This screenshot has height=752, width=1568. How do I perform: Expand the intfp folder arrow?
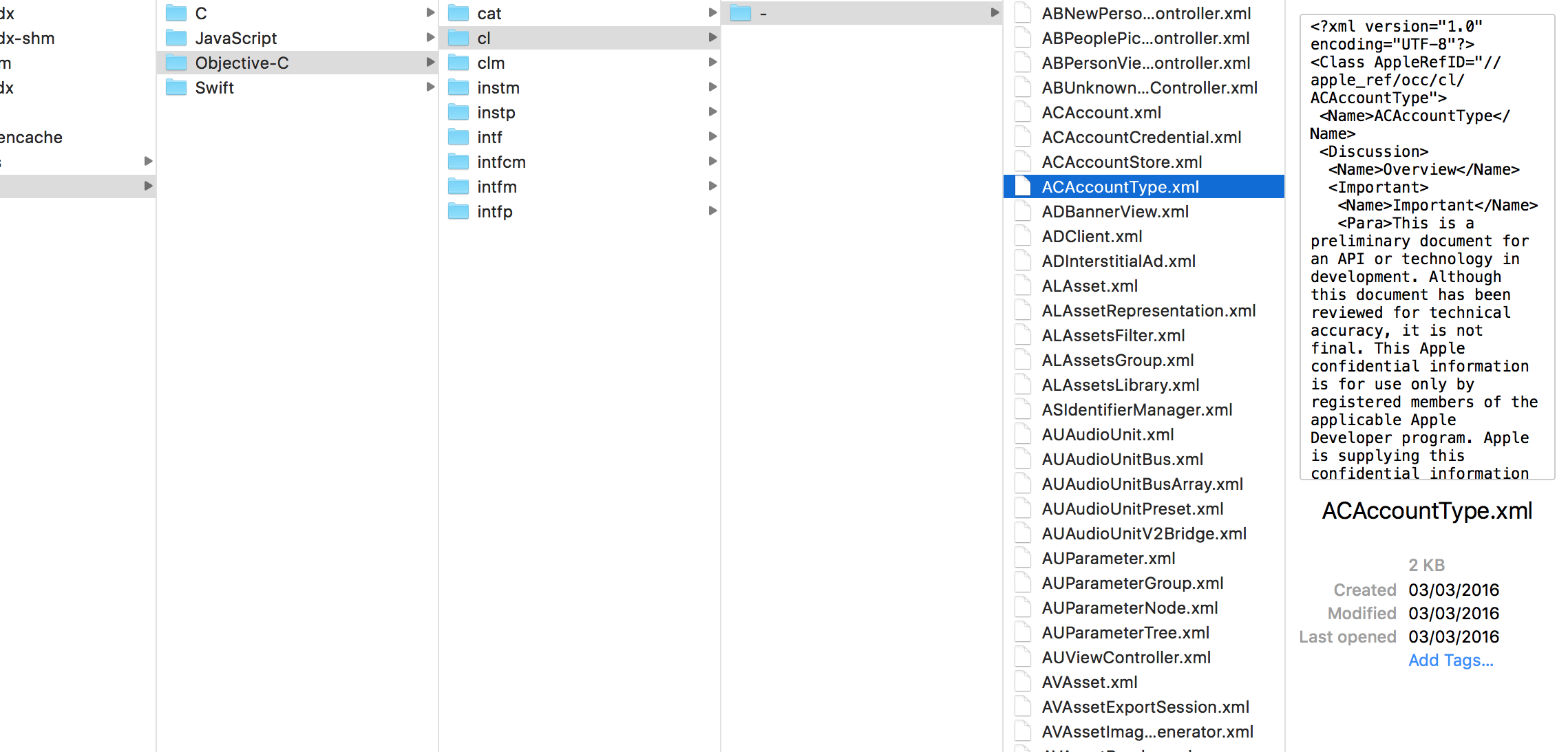pyautogui.click(x=712, y=211)
